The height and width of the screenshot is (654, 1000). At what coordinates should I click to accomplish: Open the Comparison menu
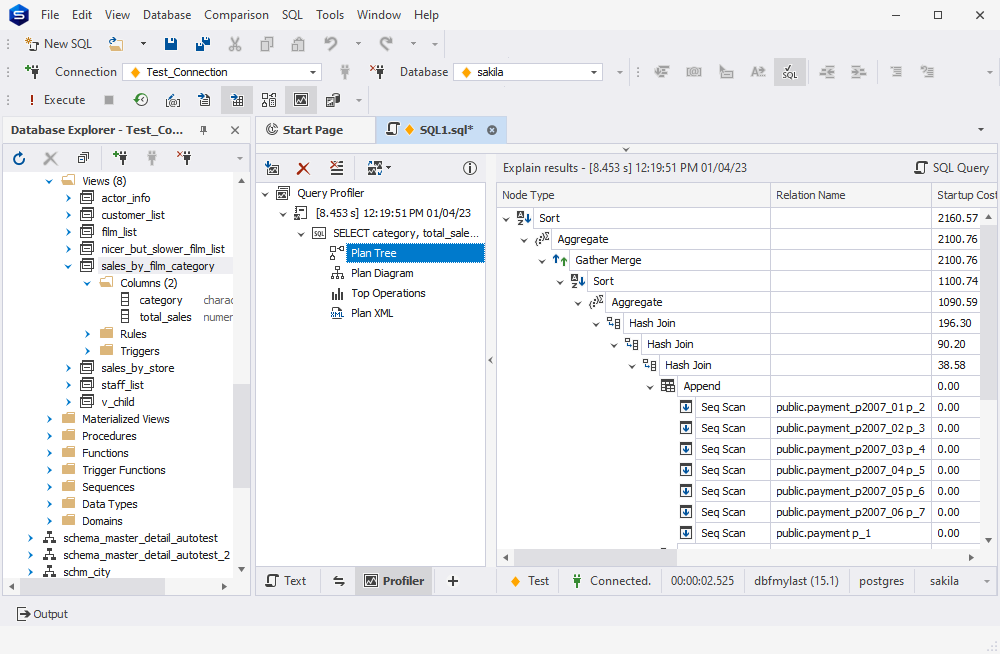click(236, 14)
